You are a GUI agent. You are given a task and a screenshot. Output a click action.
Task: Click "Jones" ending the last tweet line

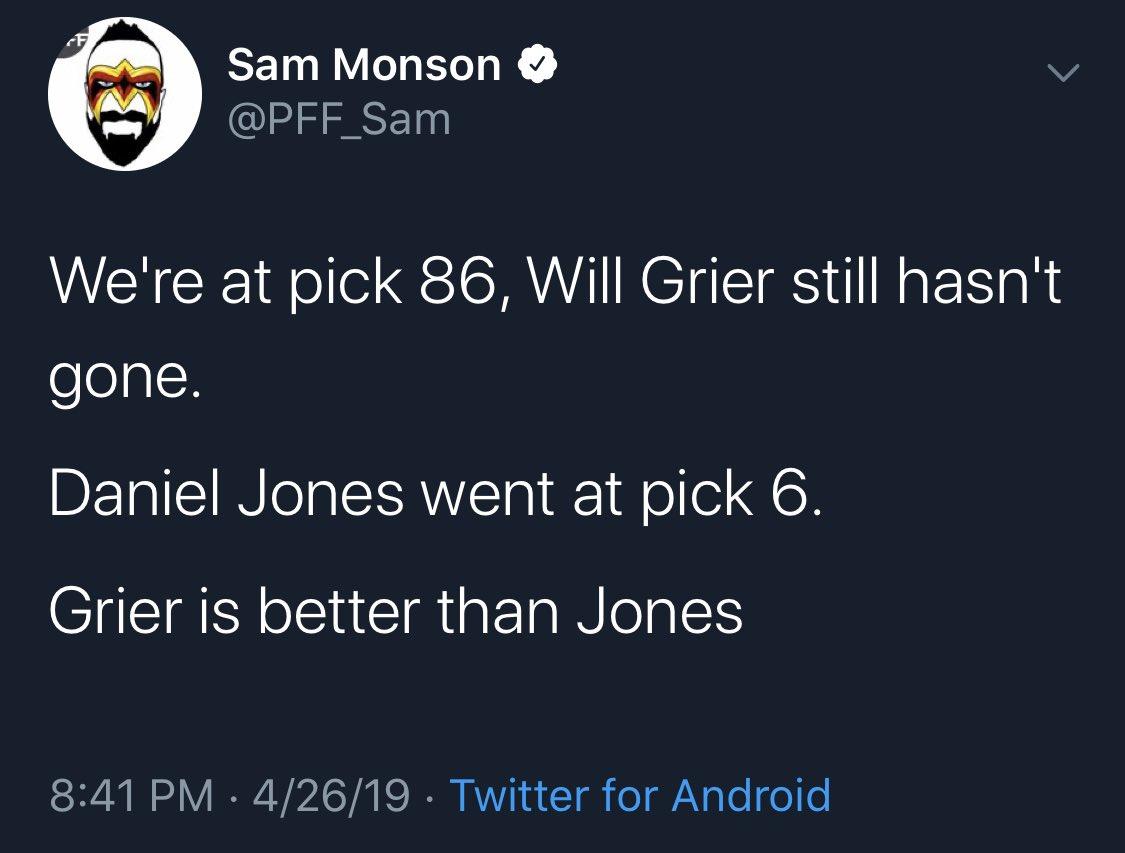click(660, 612)
